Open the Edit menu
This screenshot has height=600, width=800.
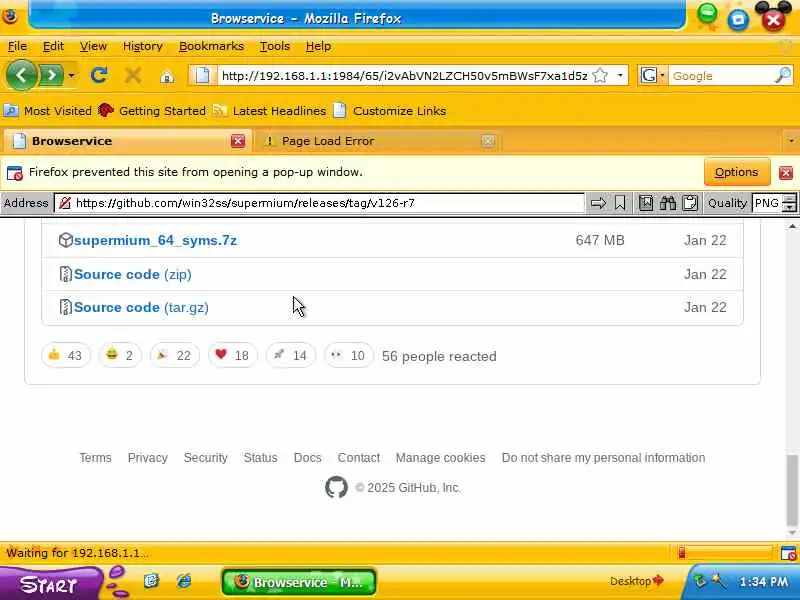pyautogui.click(x=53, y=46)
